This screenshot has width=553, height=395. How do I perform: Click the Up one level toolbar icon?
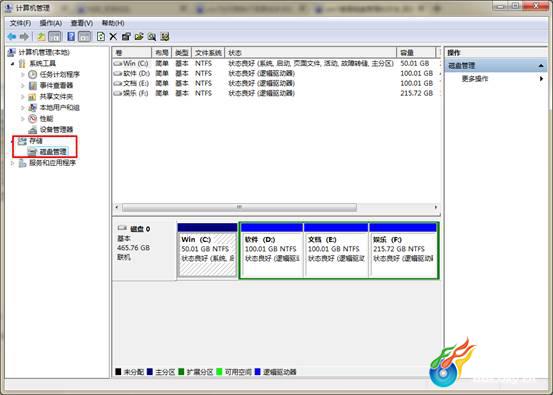(x=41, y=36)
